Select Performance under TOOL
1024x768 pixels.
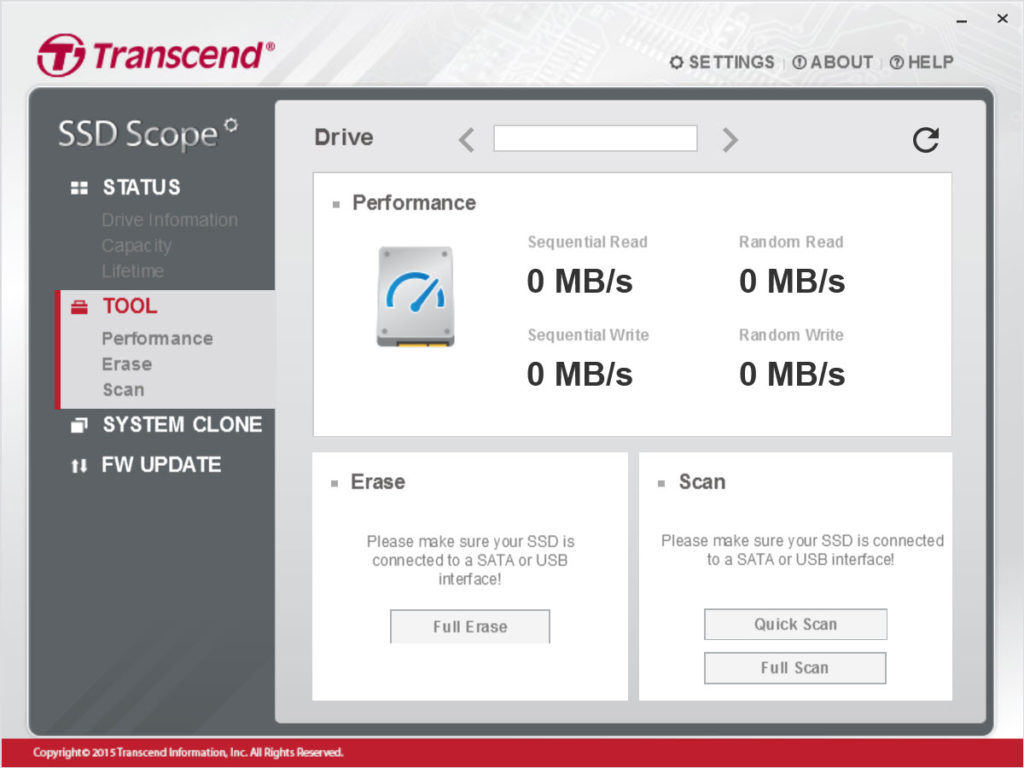point(157,338)
